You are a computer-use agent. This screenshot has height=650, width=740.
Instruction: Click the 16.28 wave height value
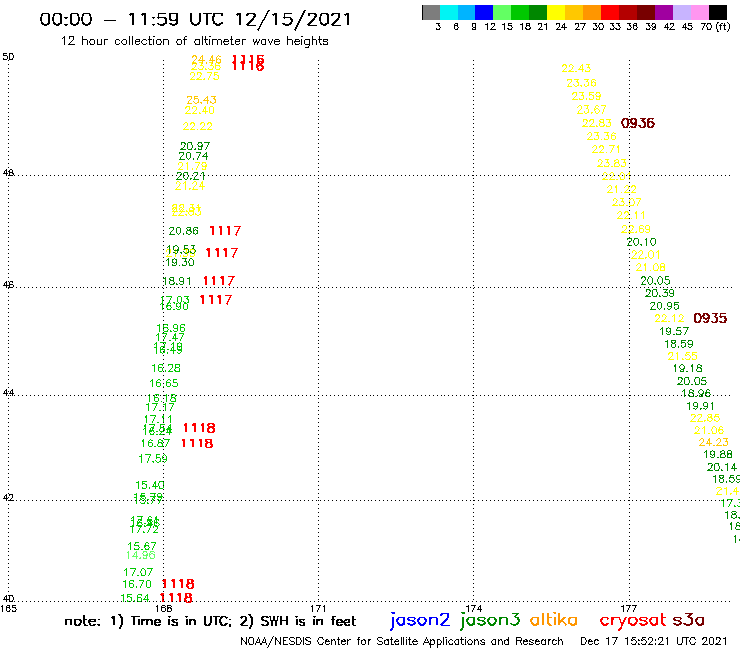point(166,368)
